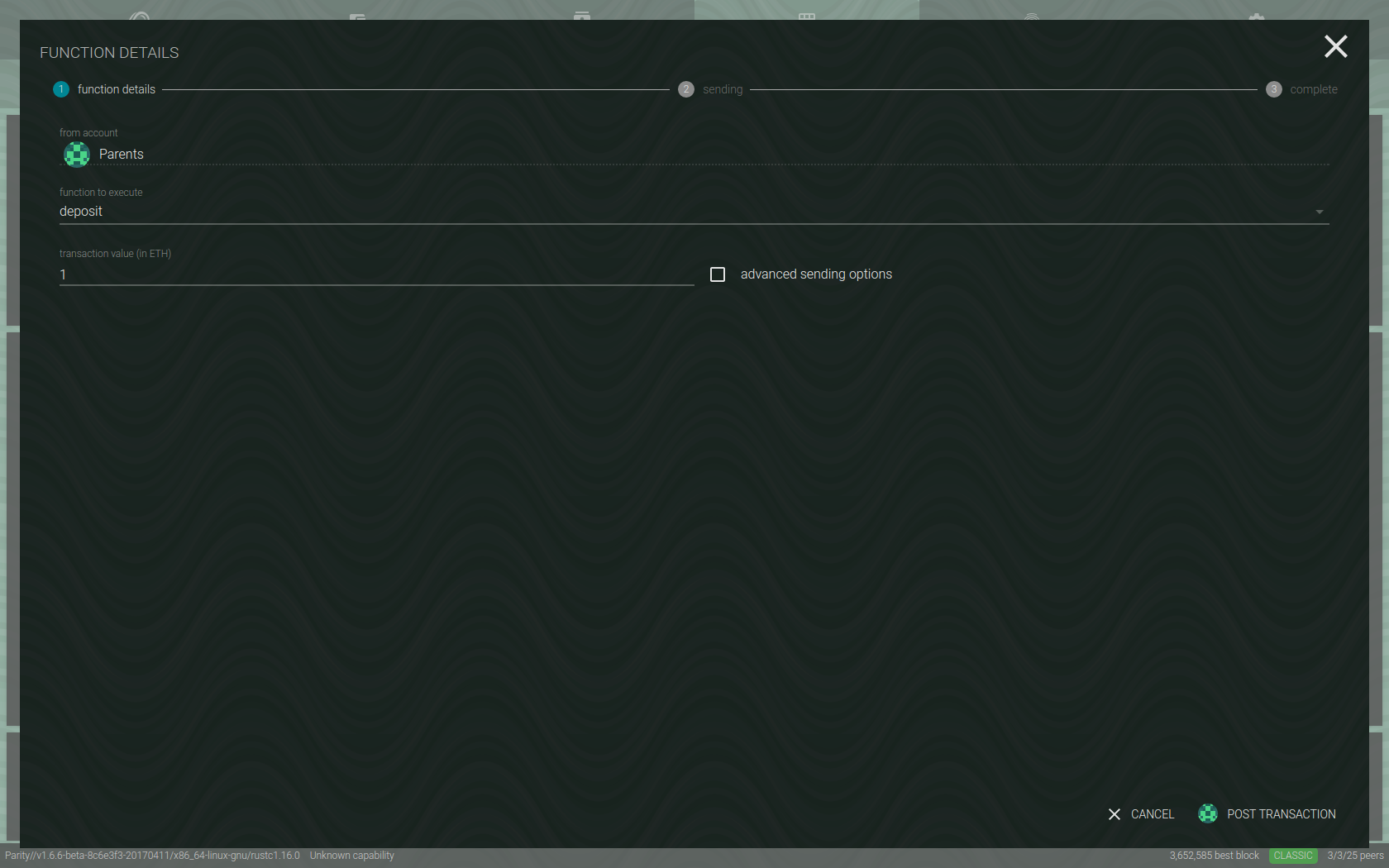Click the FUNCTION DETAILS heading
The height and width of the screenshot is (868, 1389).
point(109,53)
